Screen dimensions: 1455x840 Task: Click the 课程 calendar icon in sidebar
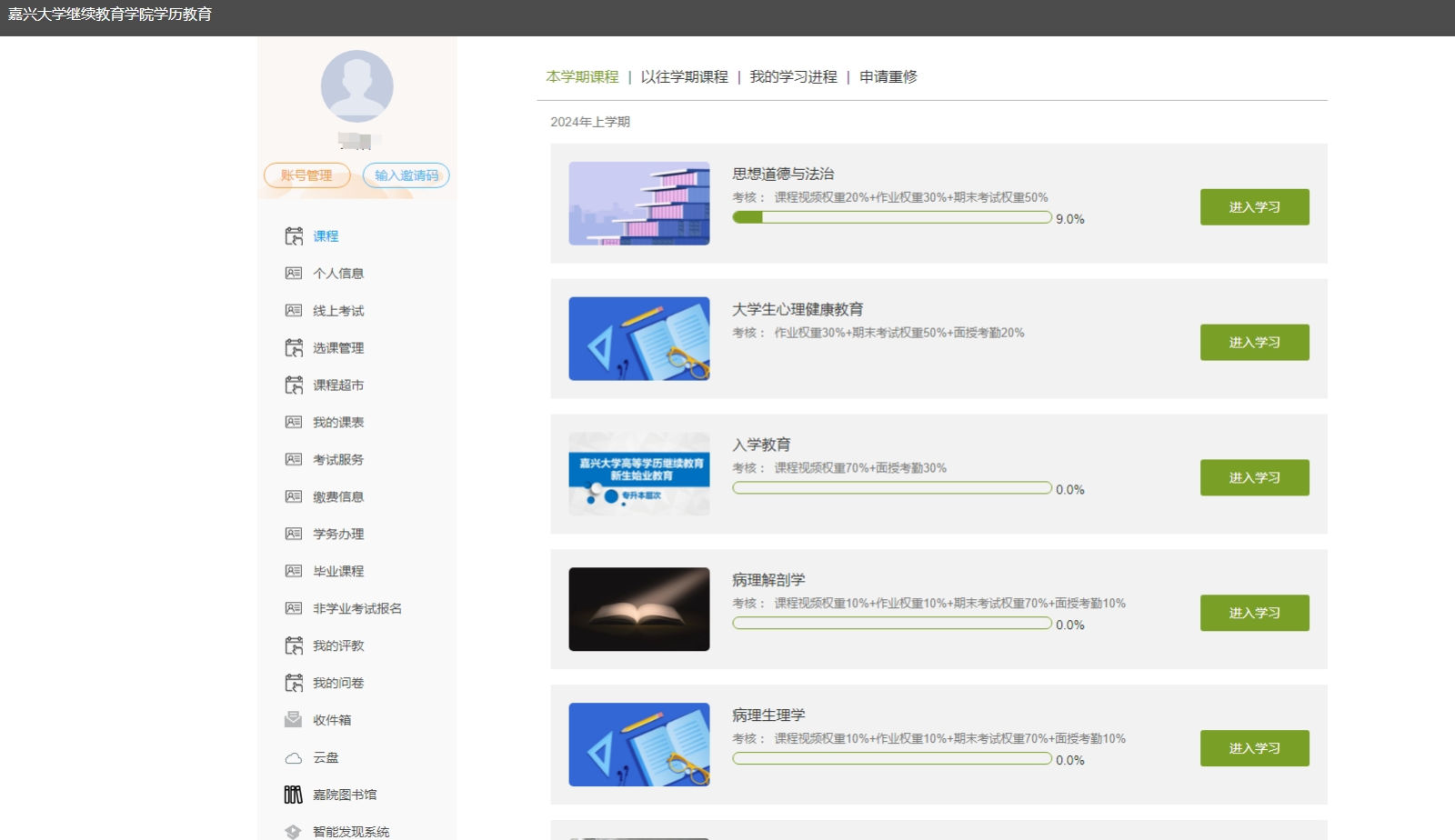click(293, 236)
